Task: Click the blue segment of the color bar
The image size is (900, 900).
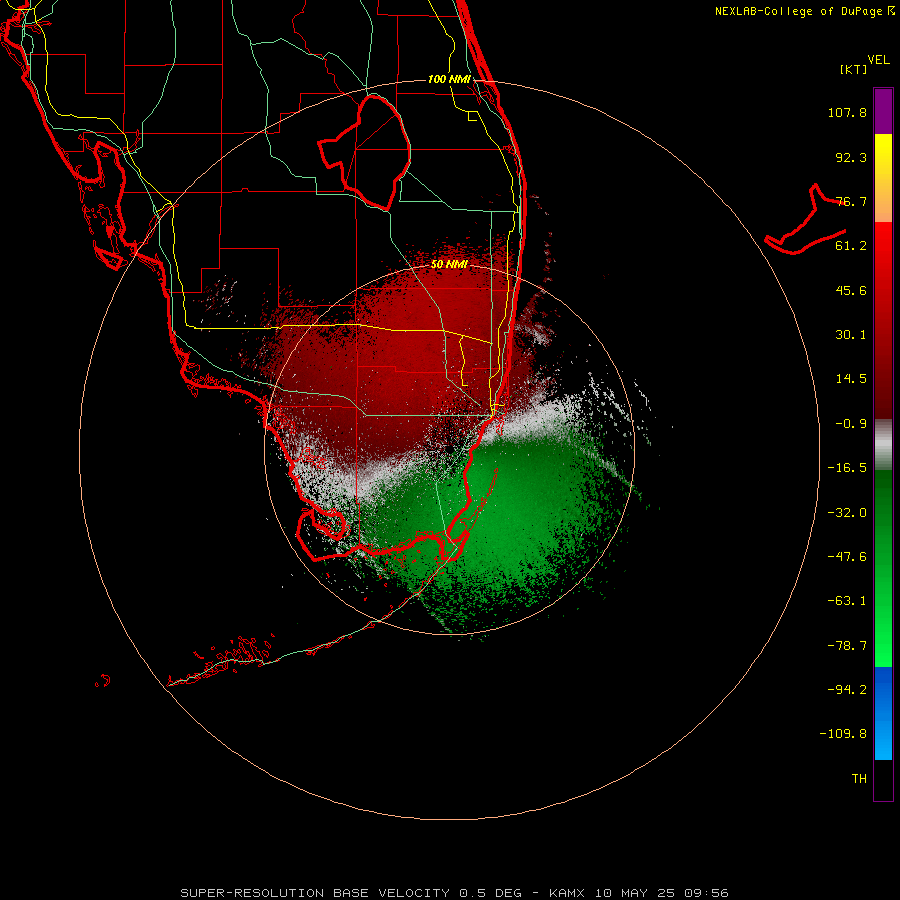Action: click(x=883, y=713)
